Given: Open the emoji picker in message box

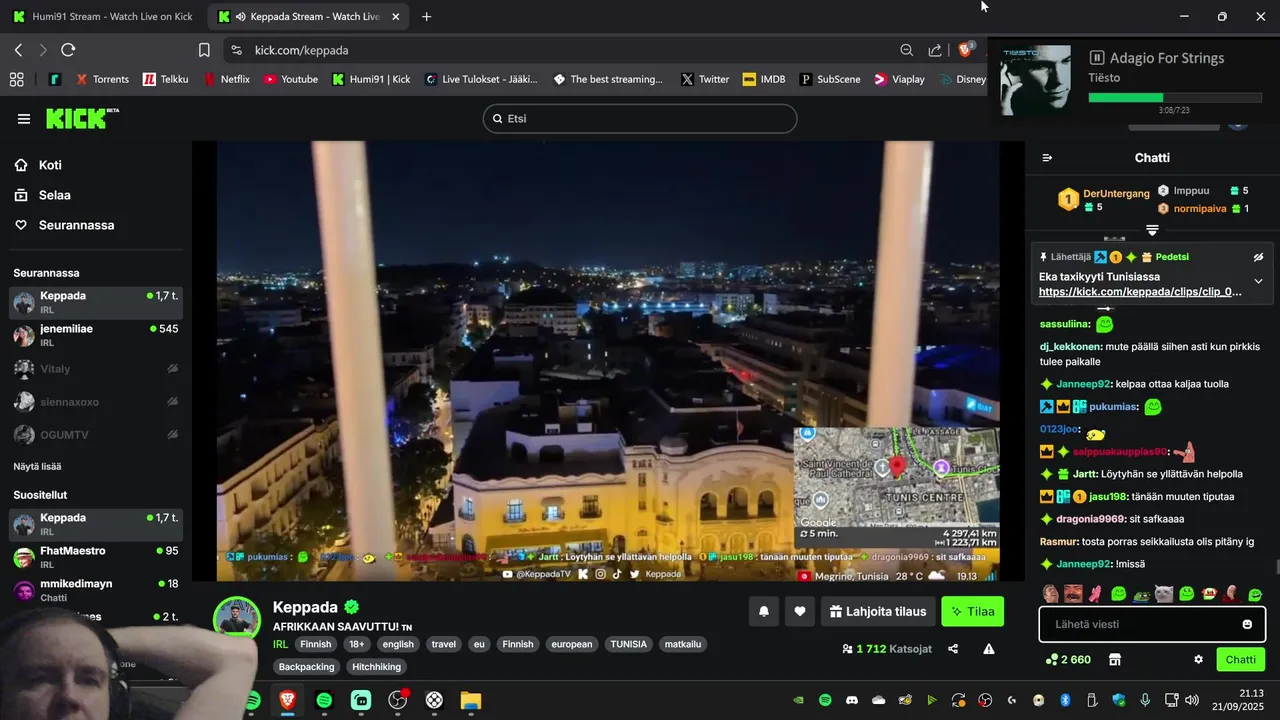Looking at the screenshot, I should point(1247,624).
